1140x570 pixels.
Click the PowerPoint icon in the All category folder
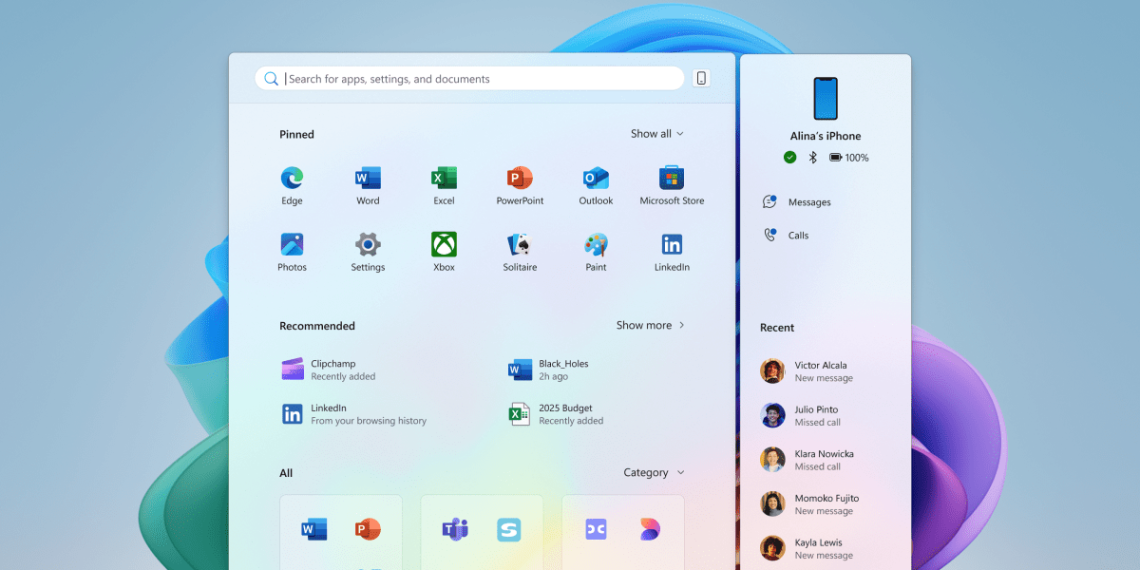pyautogui.click(x=368, y=529)
